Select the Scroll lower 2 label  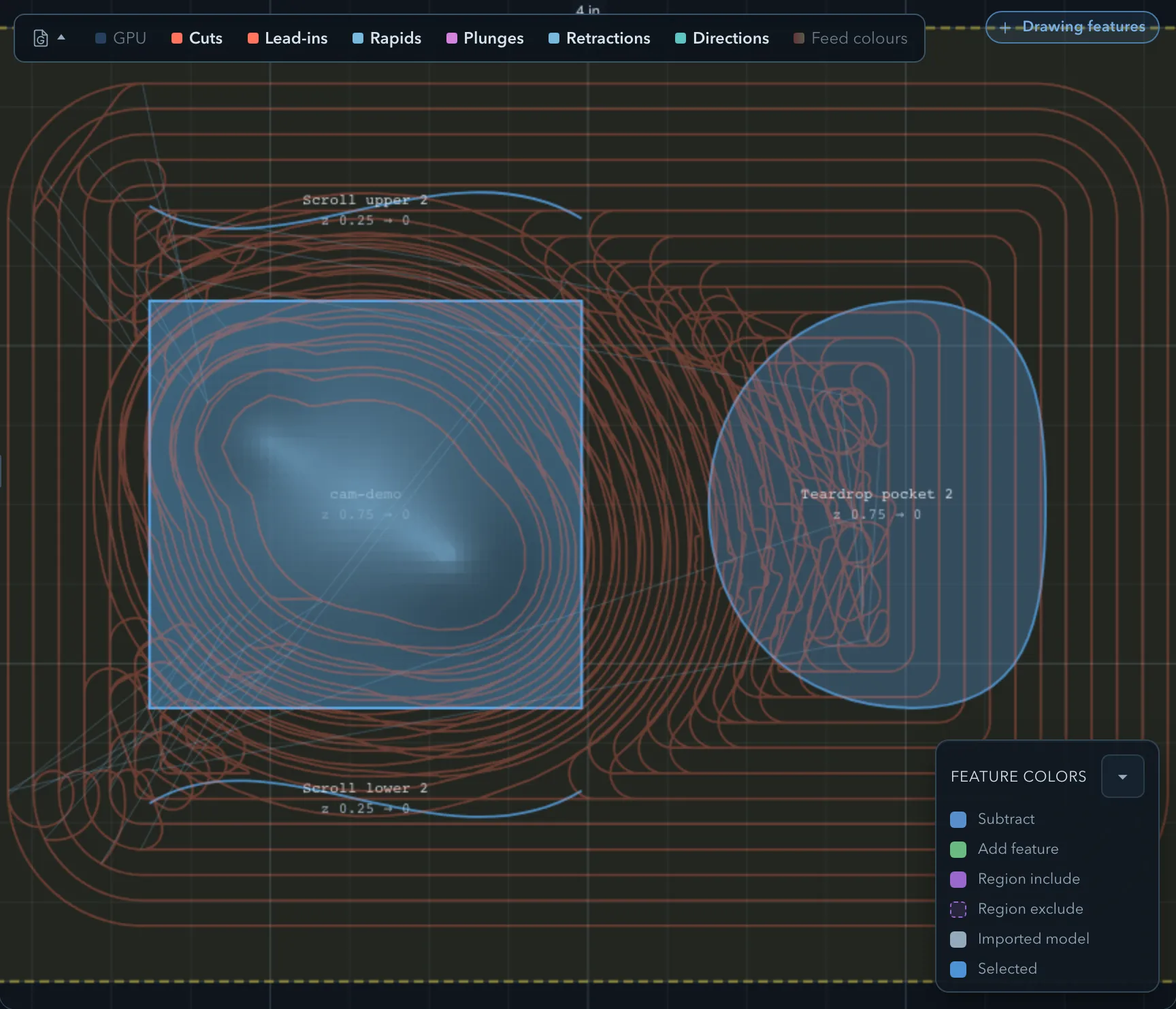[x=365, y=788]
